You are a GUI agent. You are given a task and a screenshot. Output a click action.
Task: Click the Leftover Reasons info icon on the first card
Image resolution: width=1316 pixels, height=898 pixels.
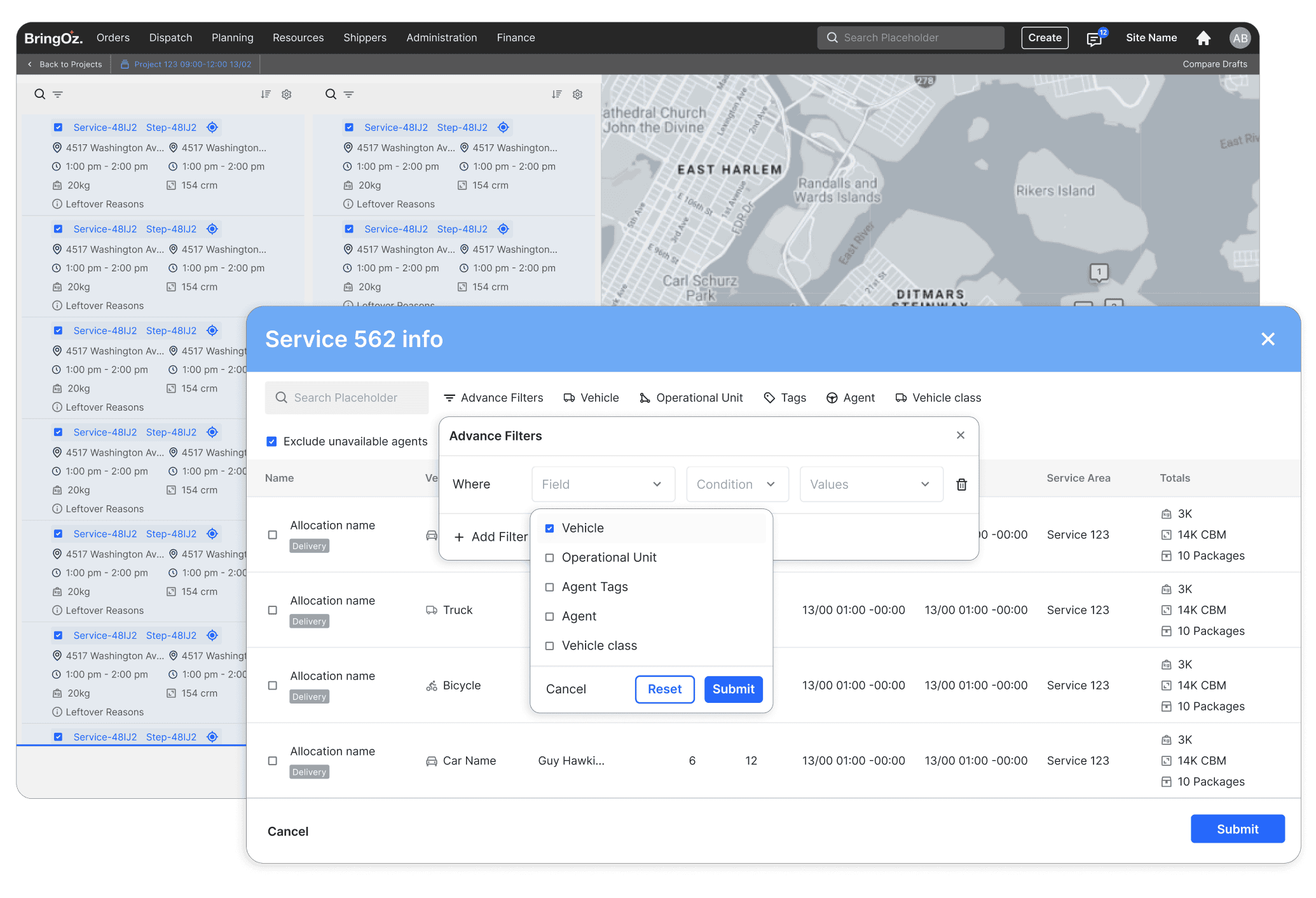57,204
